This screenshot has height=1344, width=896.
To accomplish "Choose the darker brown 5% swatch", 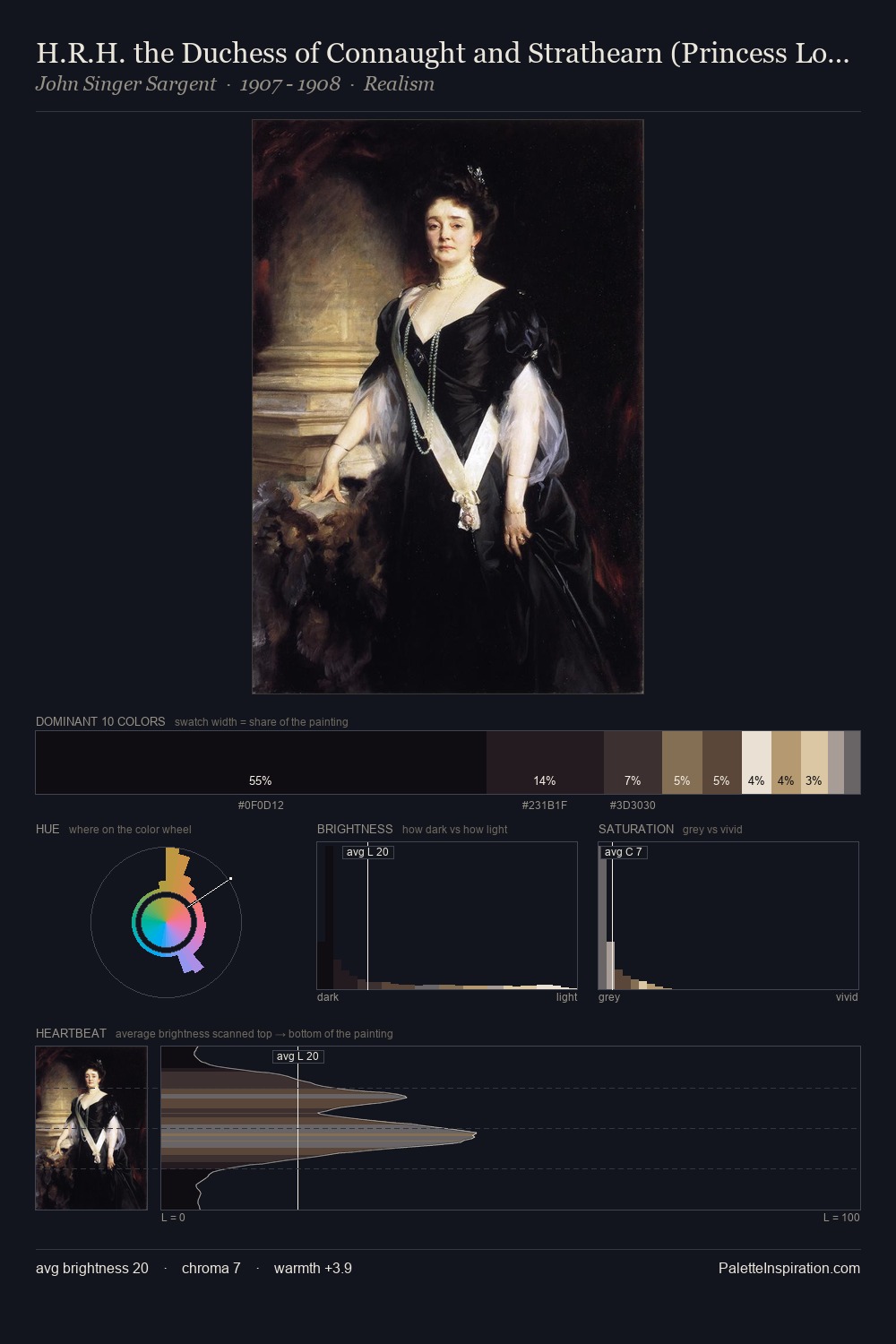I will pyautogui.click(x=722, y=762).
